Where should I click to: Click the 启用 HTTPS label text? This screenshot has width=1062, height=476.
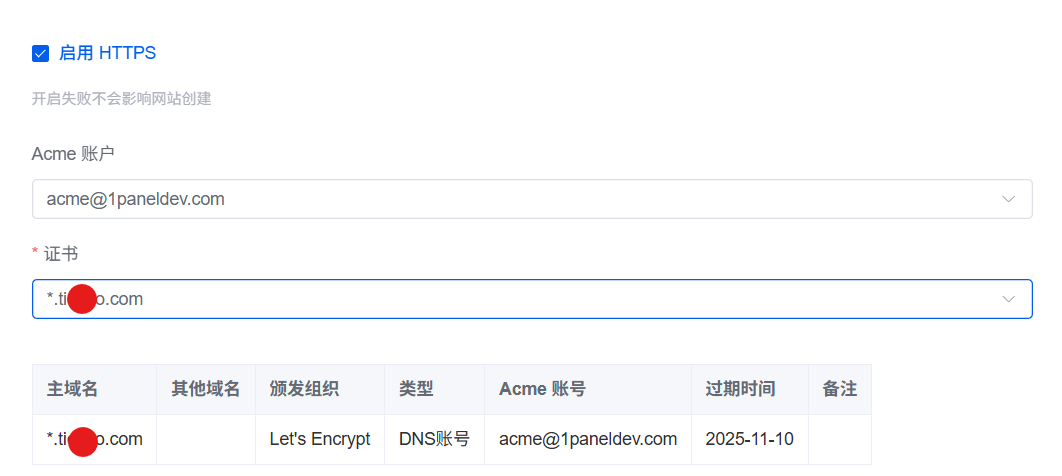[x=107, y=53]
